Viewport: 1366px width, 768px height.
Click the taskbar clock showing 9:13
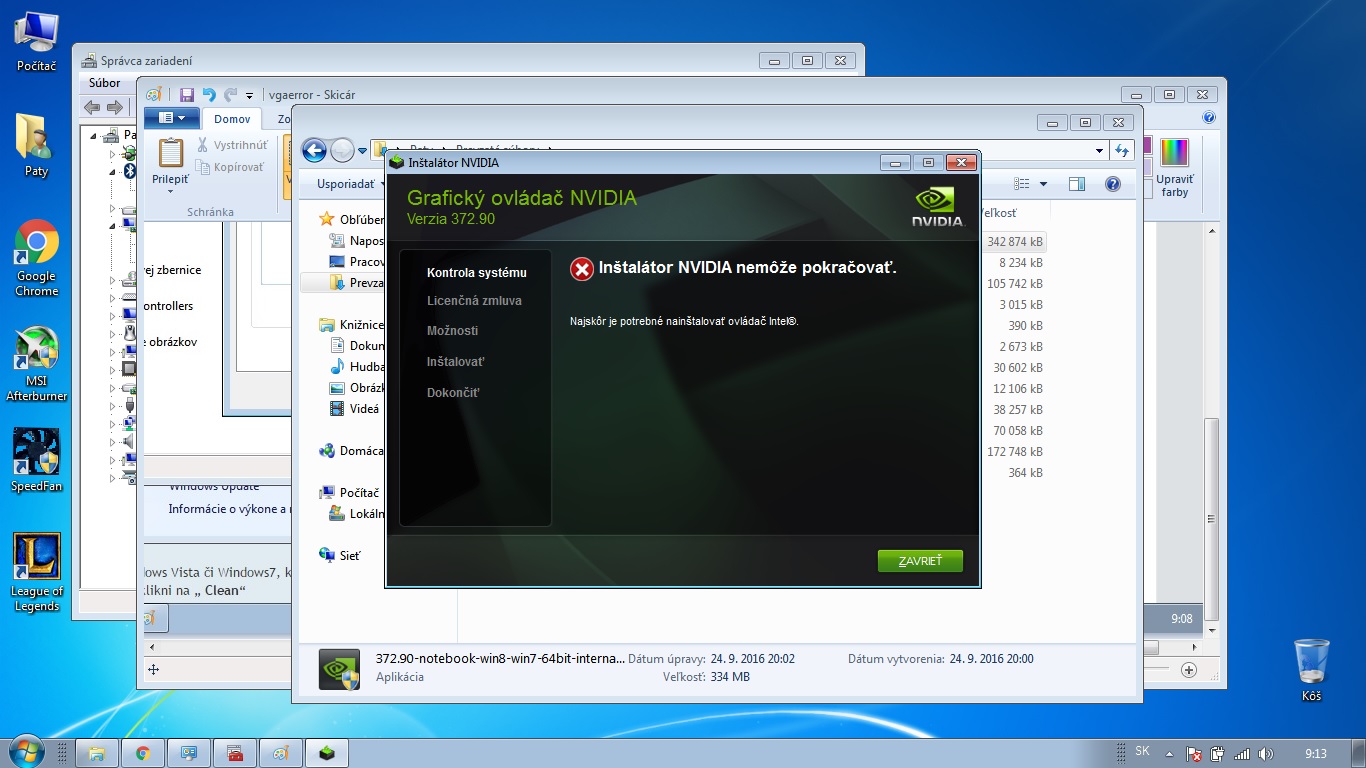(x=1316, y=753)
